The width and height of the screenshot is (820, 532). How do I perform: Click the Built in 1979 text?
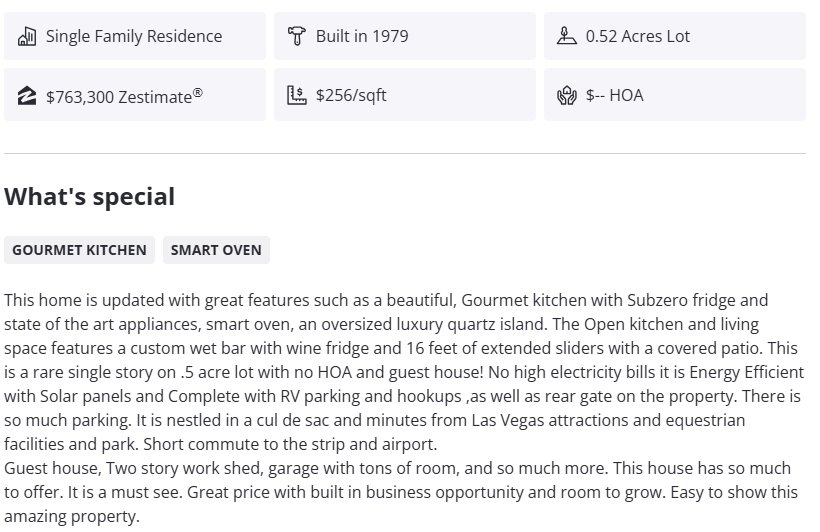(362, 37)
